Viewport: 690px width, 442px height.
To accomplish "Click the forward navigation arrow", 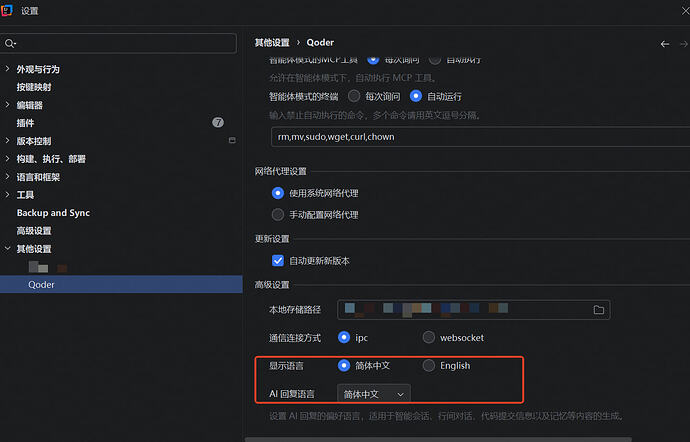I will (x=684, y=44).
